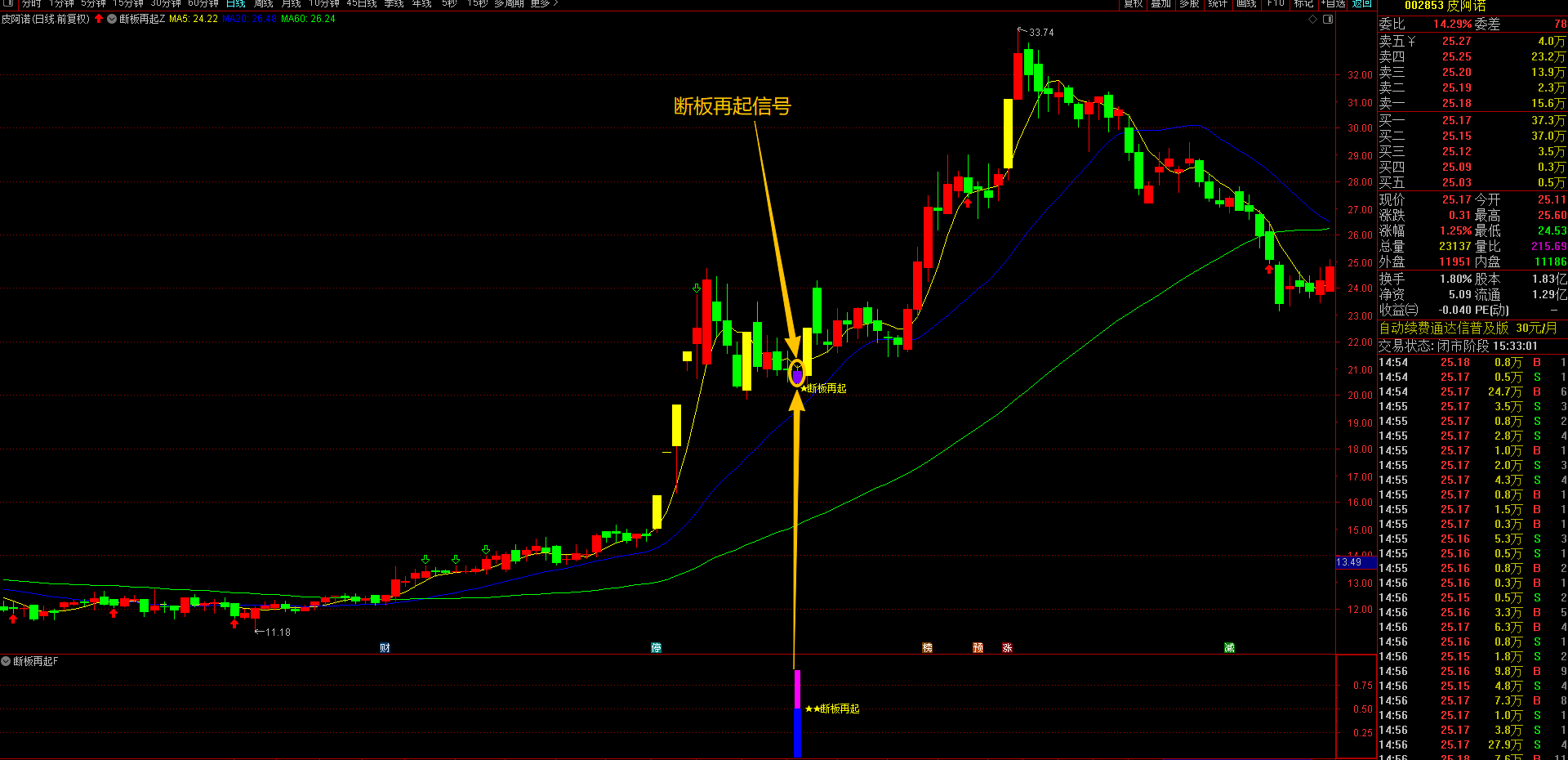Click the 返回 back button

(1362, 3)
